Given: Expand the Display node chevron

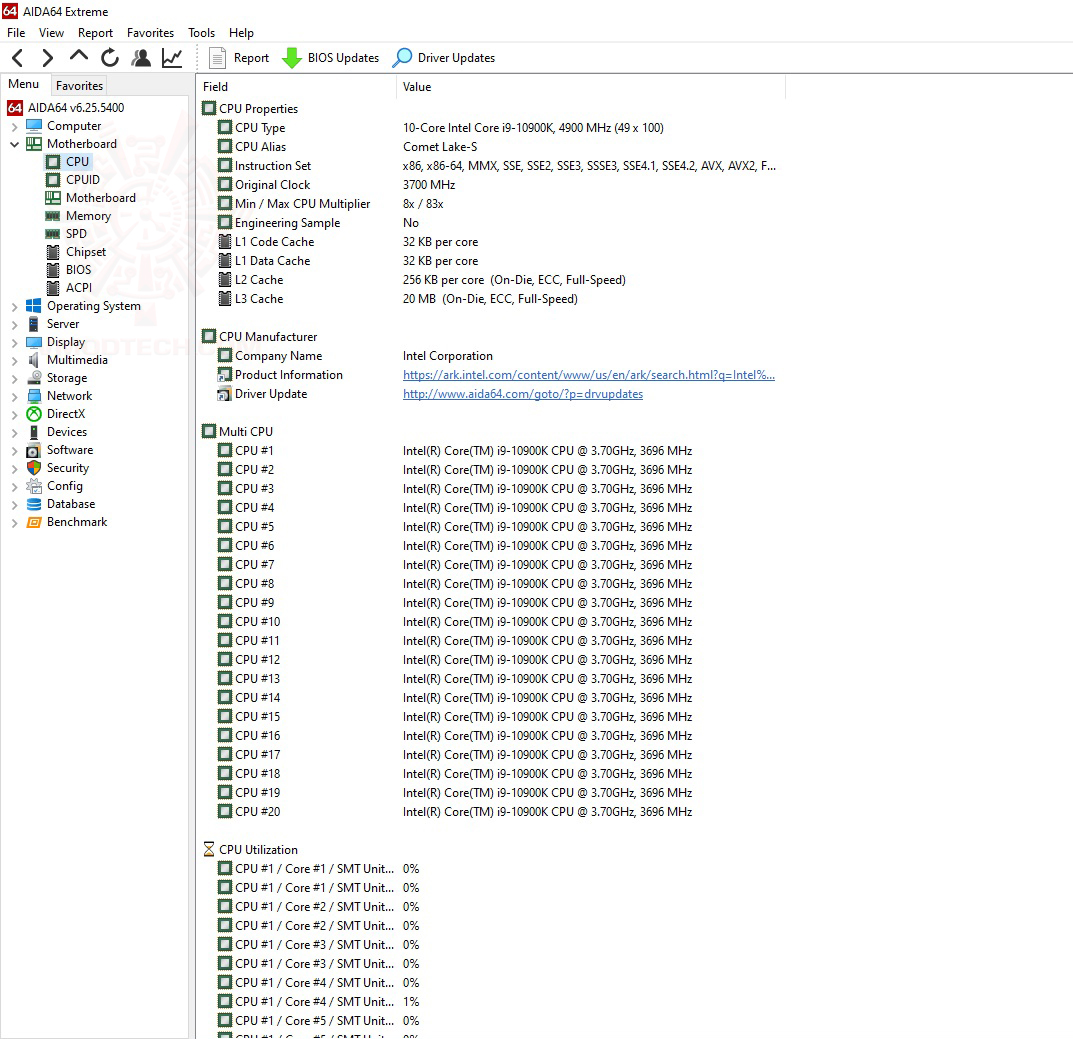Looking at the screenshot, I should tap(14, 342).
